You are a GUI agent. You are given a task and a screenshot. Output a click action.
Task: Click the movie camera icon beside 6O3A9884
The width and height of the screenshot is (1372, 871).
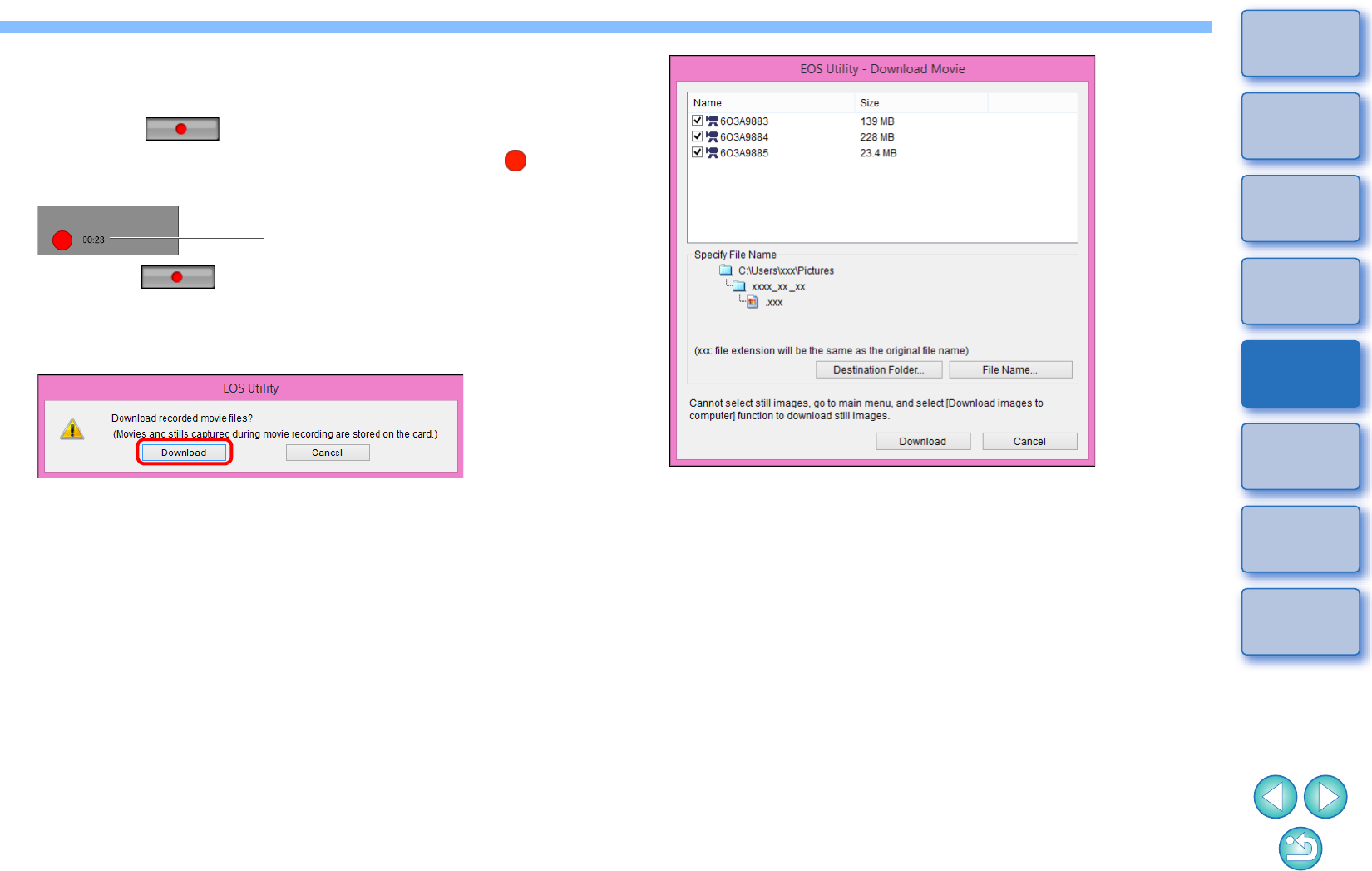[x=712, y=137]
